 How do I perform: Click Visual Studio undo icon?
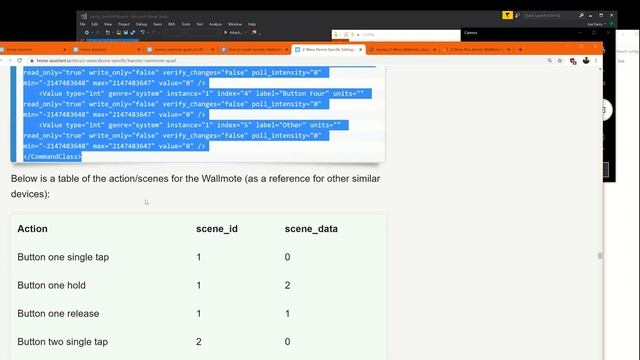(142, 32)
